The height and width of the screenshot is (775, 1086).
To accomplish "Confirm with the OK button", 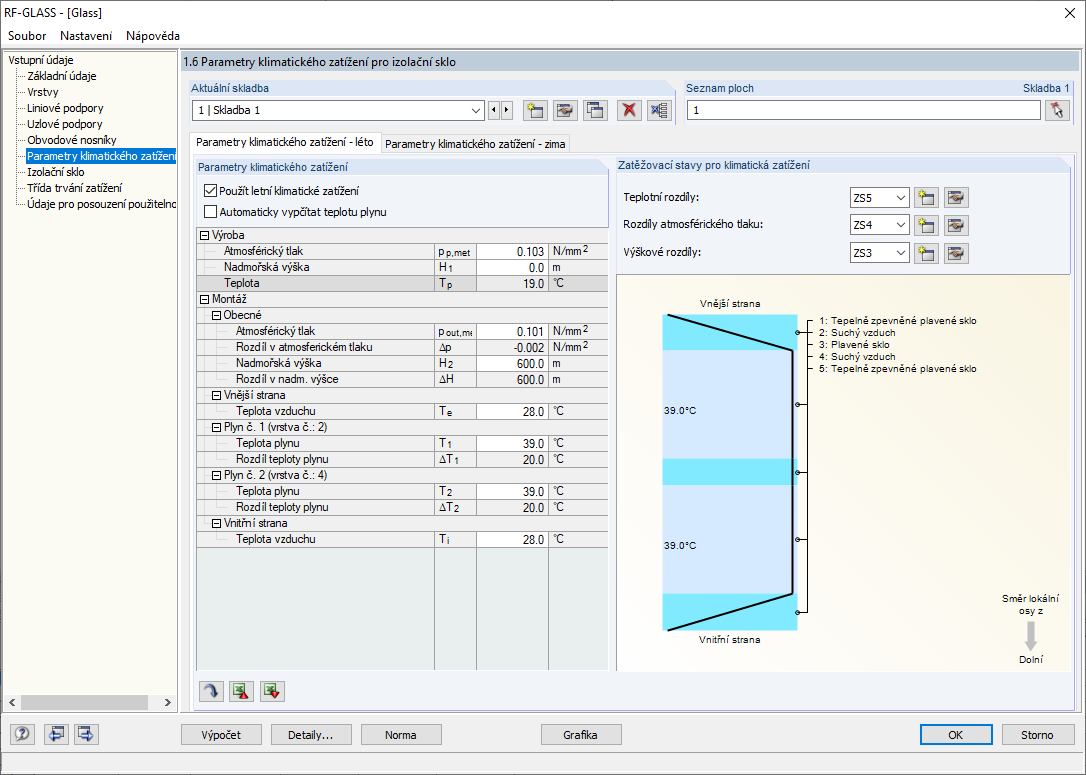I will (956, 735).
